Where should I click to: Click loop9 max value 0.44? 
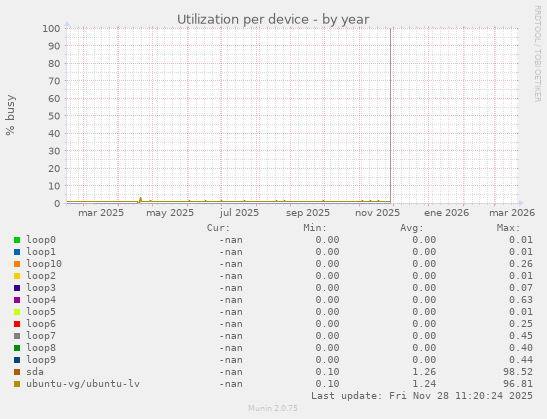[521, 360]
